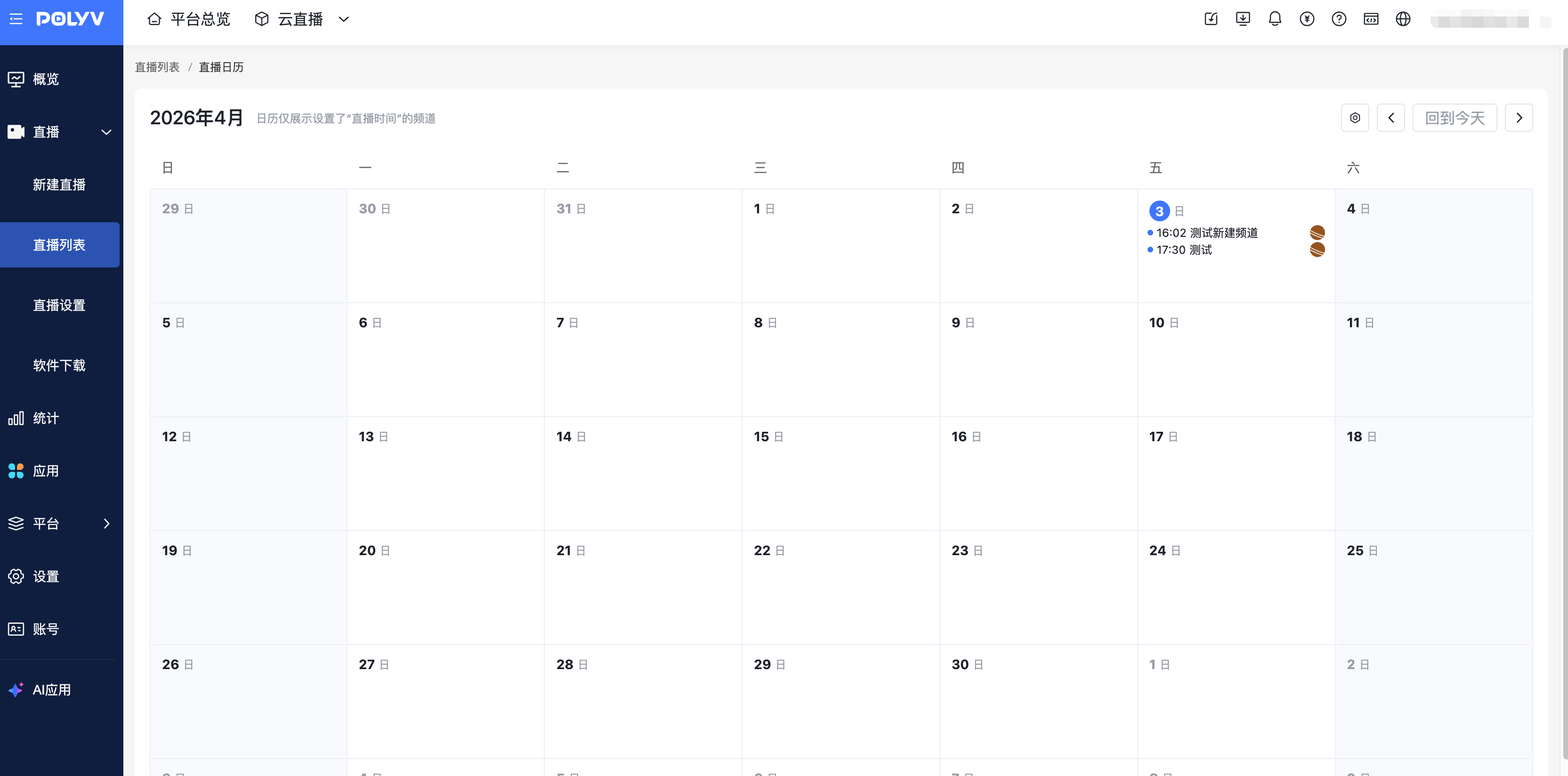Select 直播设置 in the sidebar

point(60,305)
